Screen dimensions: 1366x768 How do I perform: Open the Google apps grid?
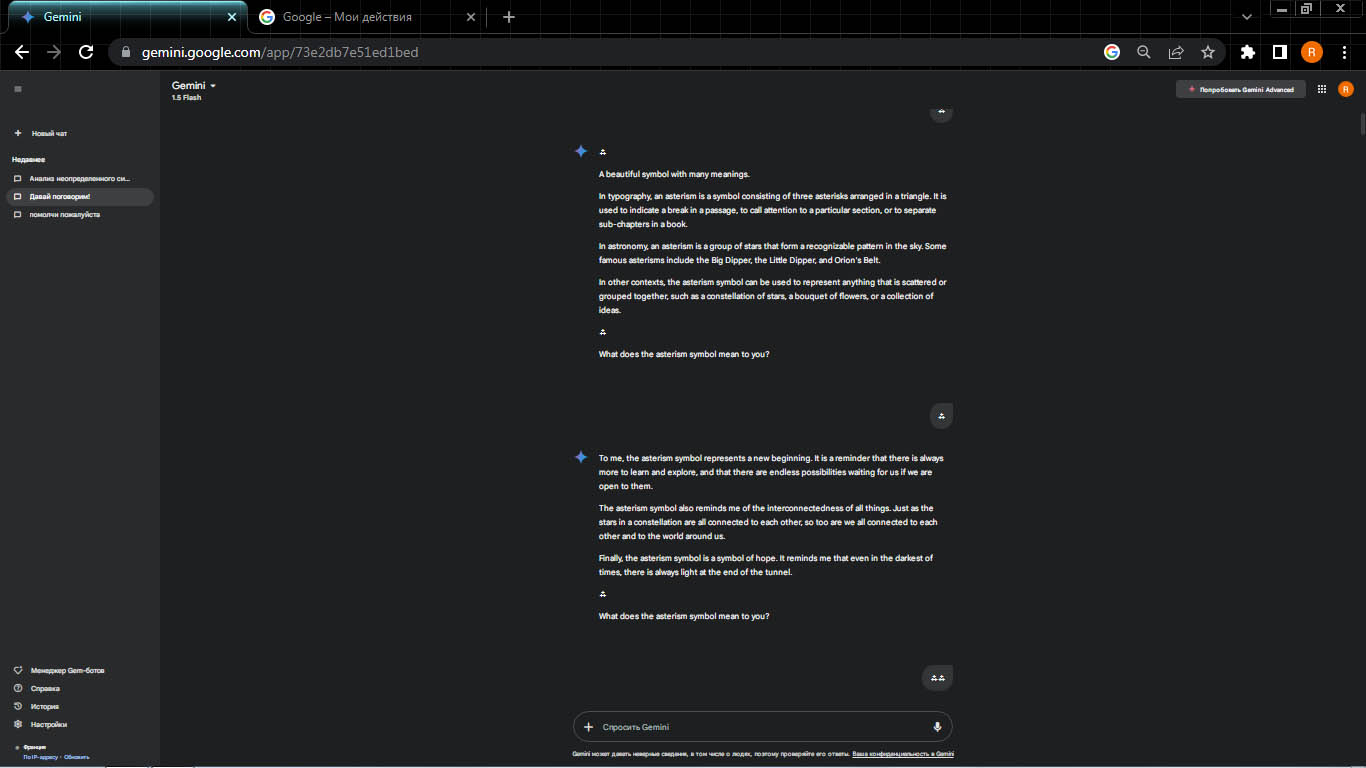point(1322,89)
